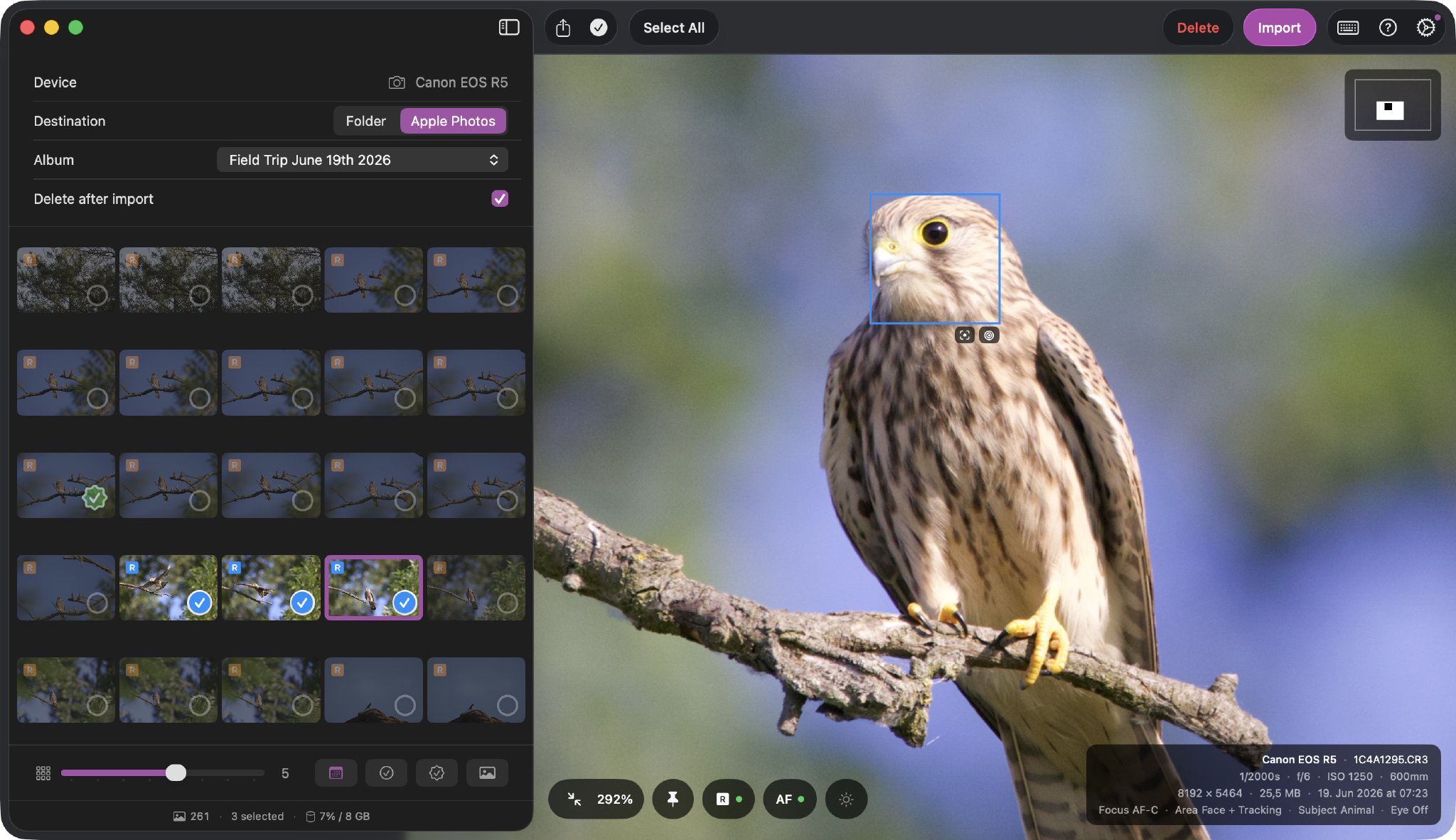The width and height of the screenshot is (1456, 840).
Task: Toggle the calendar date grouping filter
Action: click(336, 773)
